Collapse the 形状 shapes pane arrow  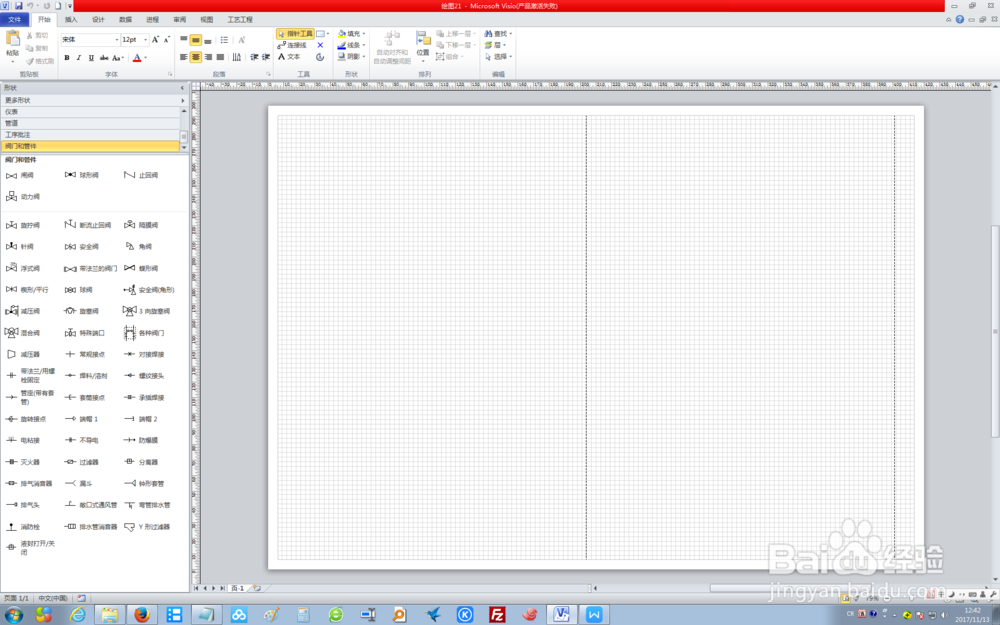point(182,88)
